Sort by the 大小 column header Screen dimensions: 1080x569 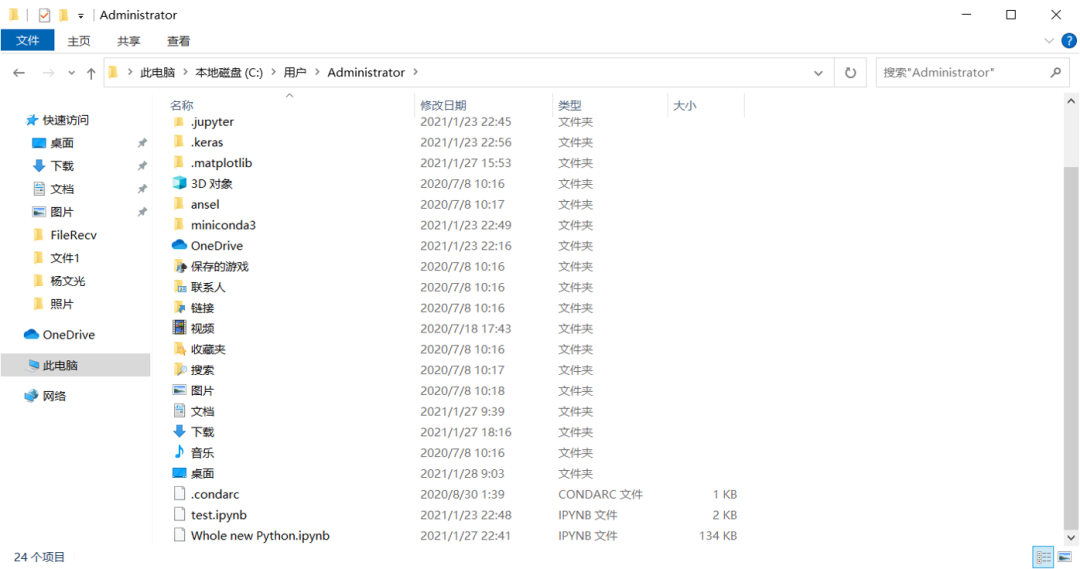685,105
